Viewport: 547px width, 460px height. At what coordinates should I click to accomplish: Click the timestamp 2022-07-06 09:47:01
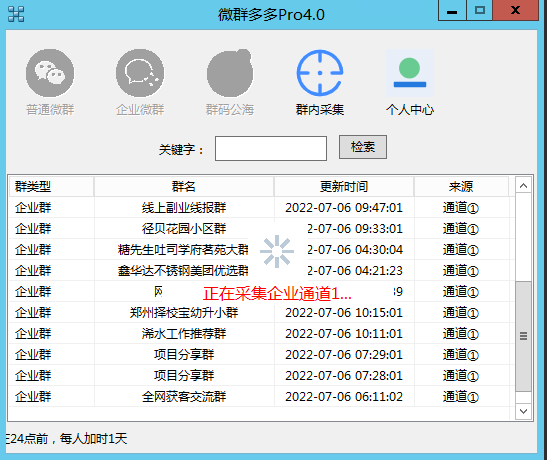[x=344, y=208]
